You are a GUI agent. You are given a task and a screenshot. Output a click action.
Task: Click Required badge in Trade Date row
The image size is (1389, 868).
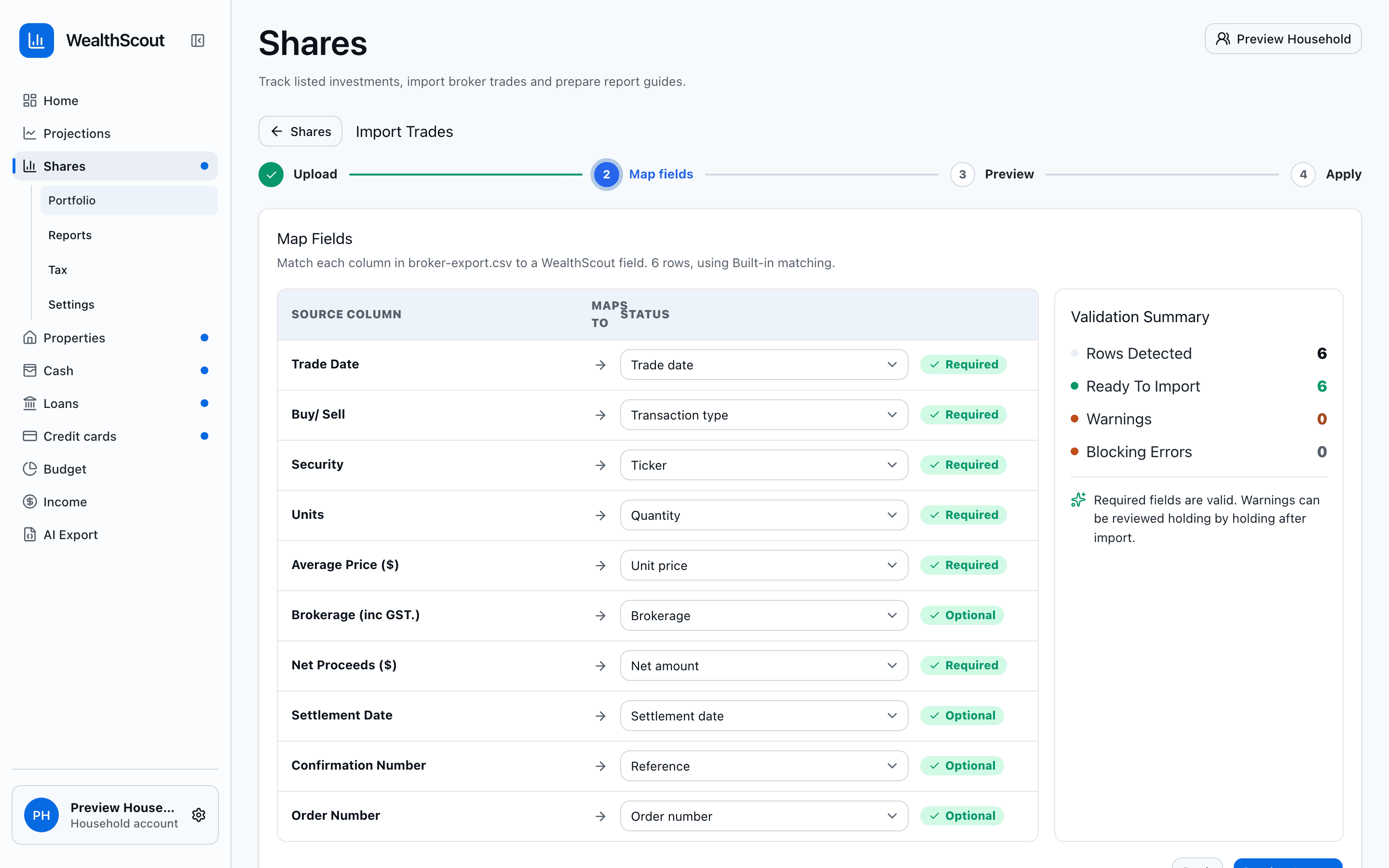point(963,365)
